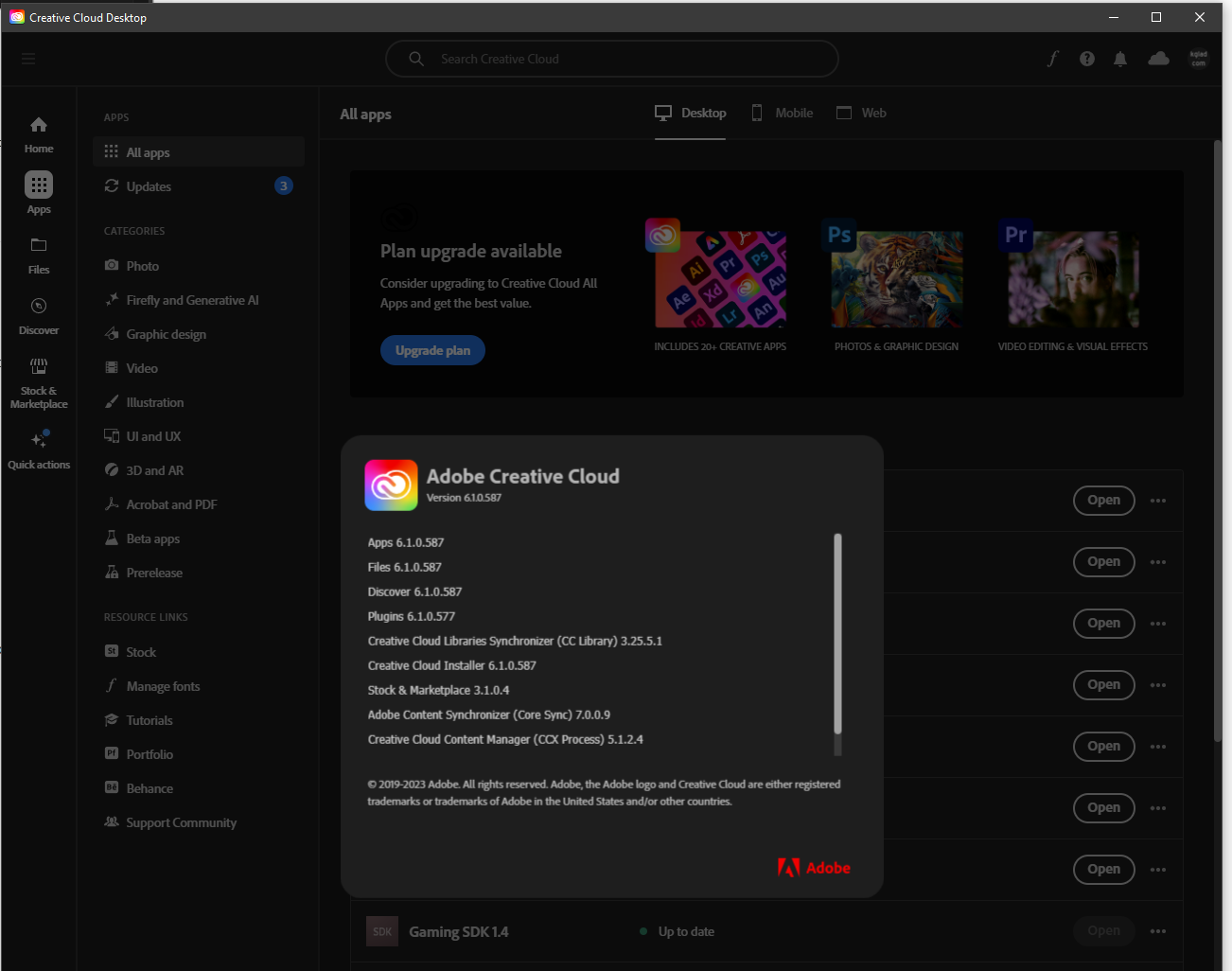The height and width of the screenshot is (971, 1232).
Task: Open Behance from resource links
Action: (150, 787)
